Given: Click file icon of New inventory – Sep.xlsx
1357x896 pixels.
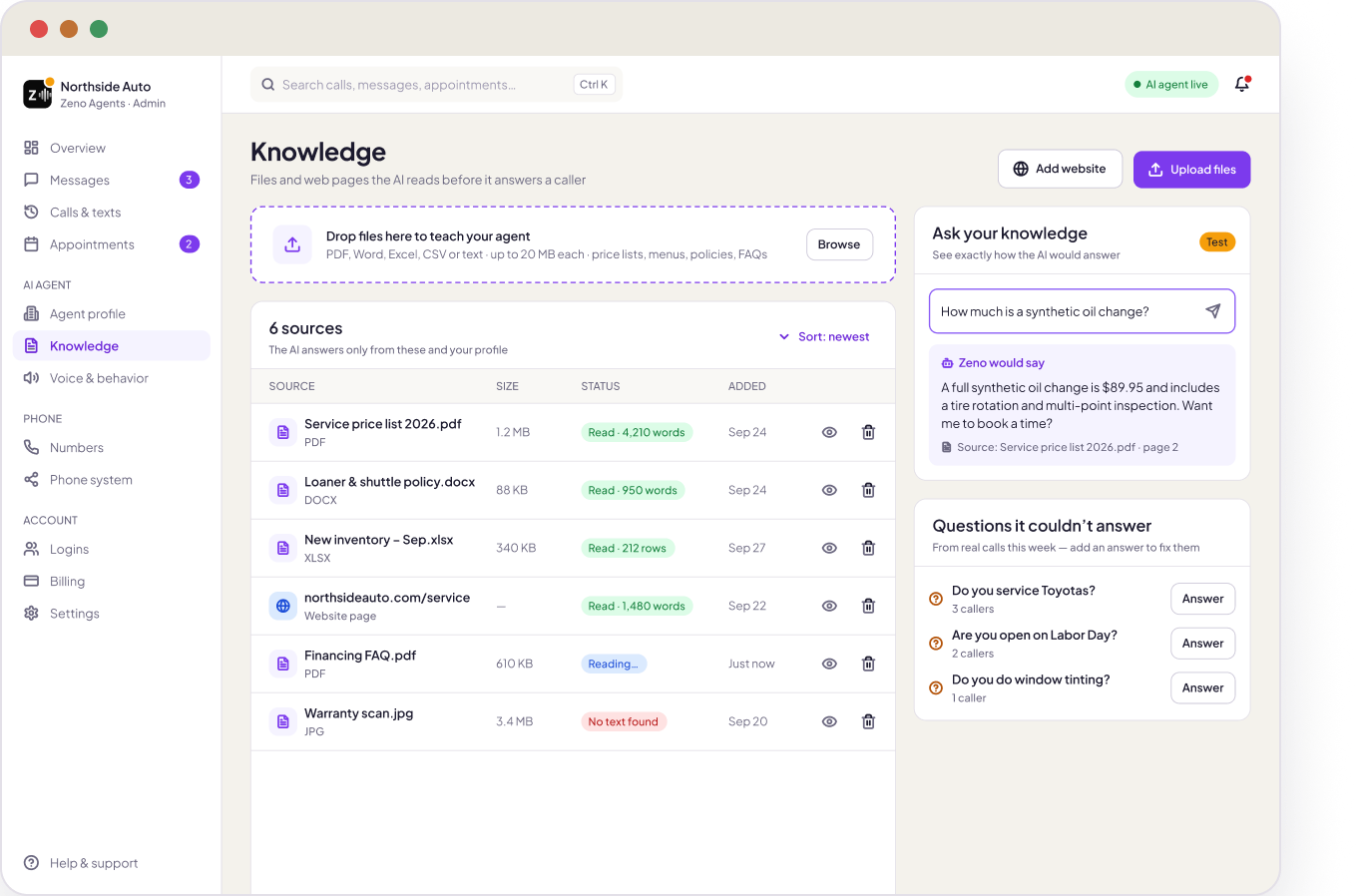Looking at the screenshot, I should pos(283,548).
